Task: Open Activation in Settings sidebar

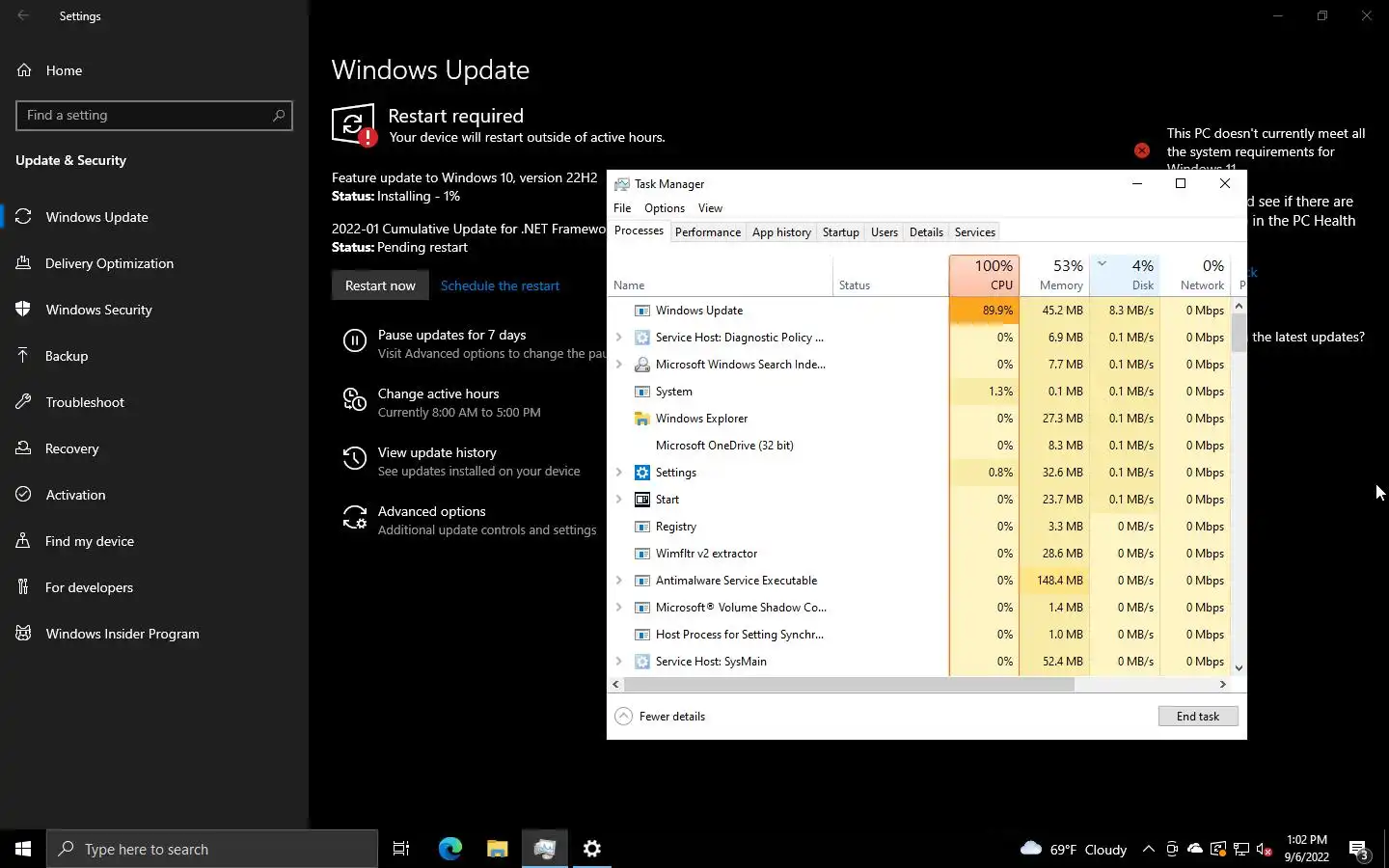Action: pyautogui.click(x=154, y=495)
